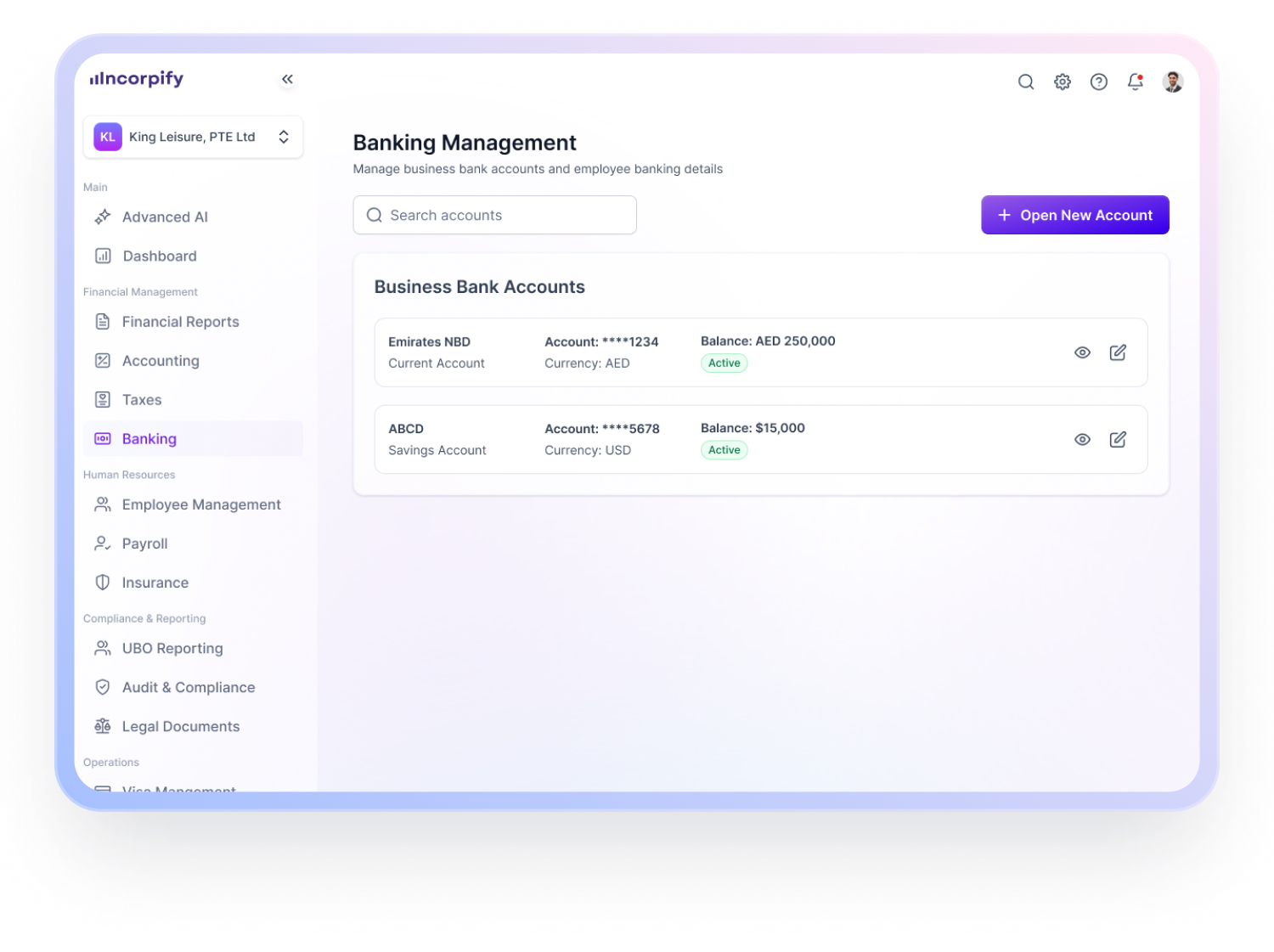Viewport: 1274px width, 952px height.
Task: Open company switcher King Leisure, PTE Ltd
Action: [194, 137]
